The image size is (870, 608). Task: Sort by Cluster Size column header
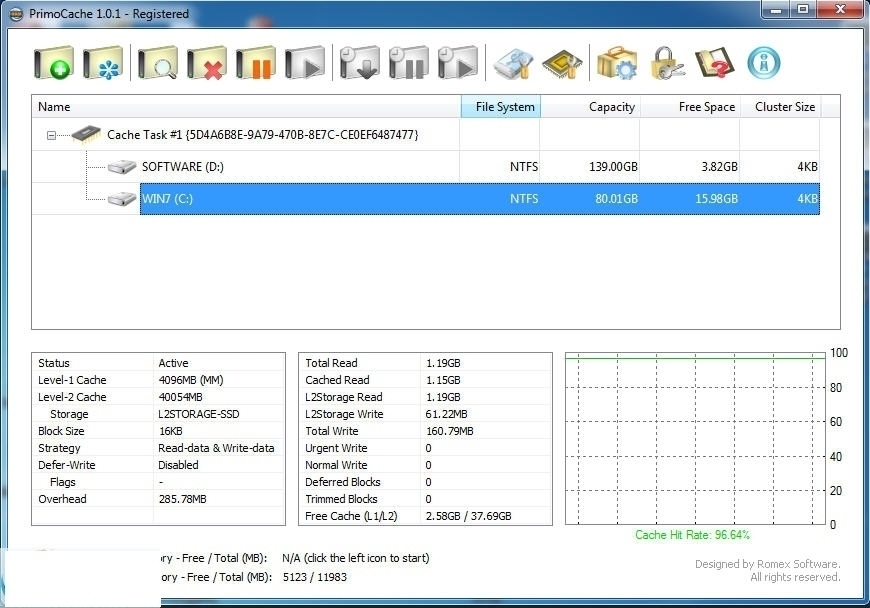781,107
